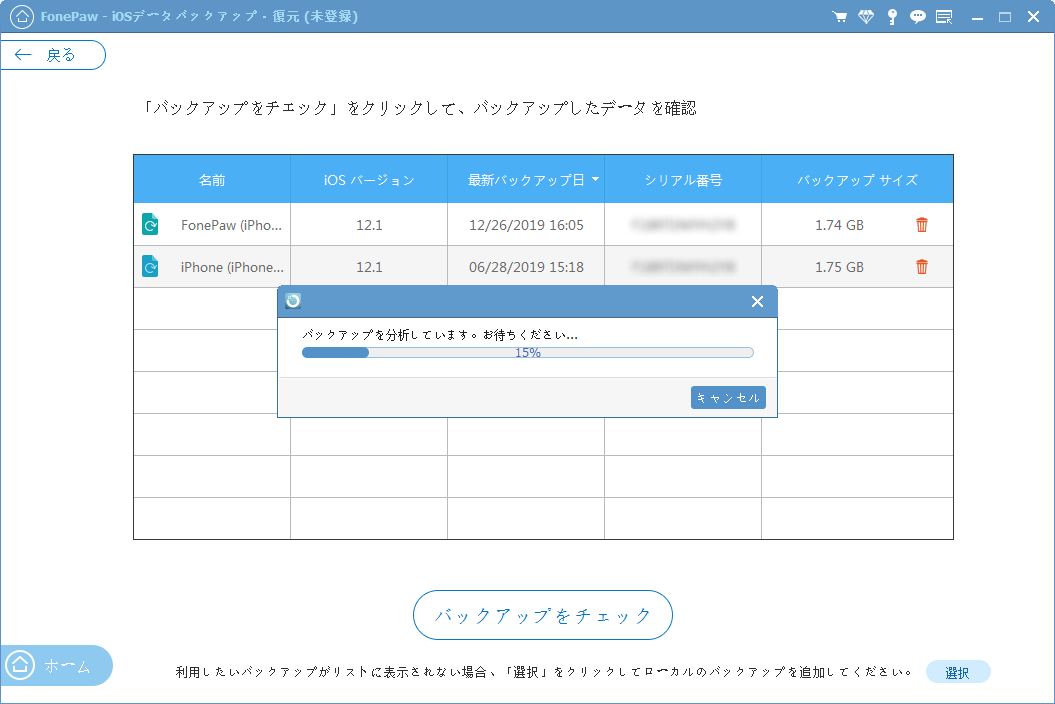Image resolution: width=1055 pixels, height=704 pixels.
Task: Click the diamond registration icon in title bar
Action: (866, 16)
